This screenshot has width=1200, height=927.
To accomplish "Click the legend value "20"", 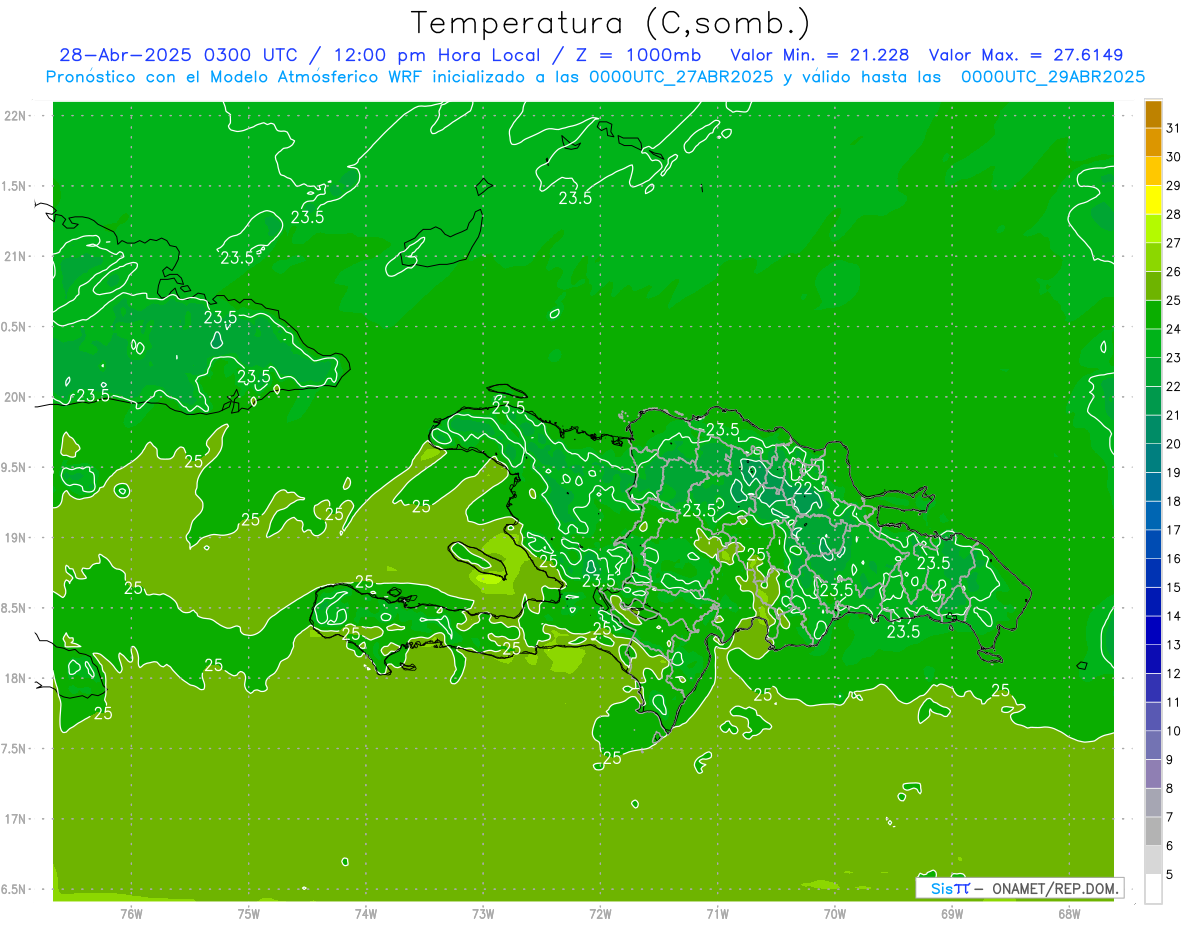I will [1175, 444].
